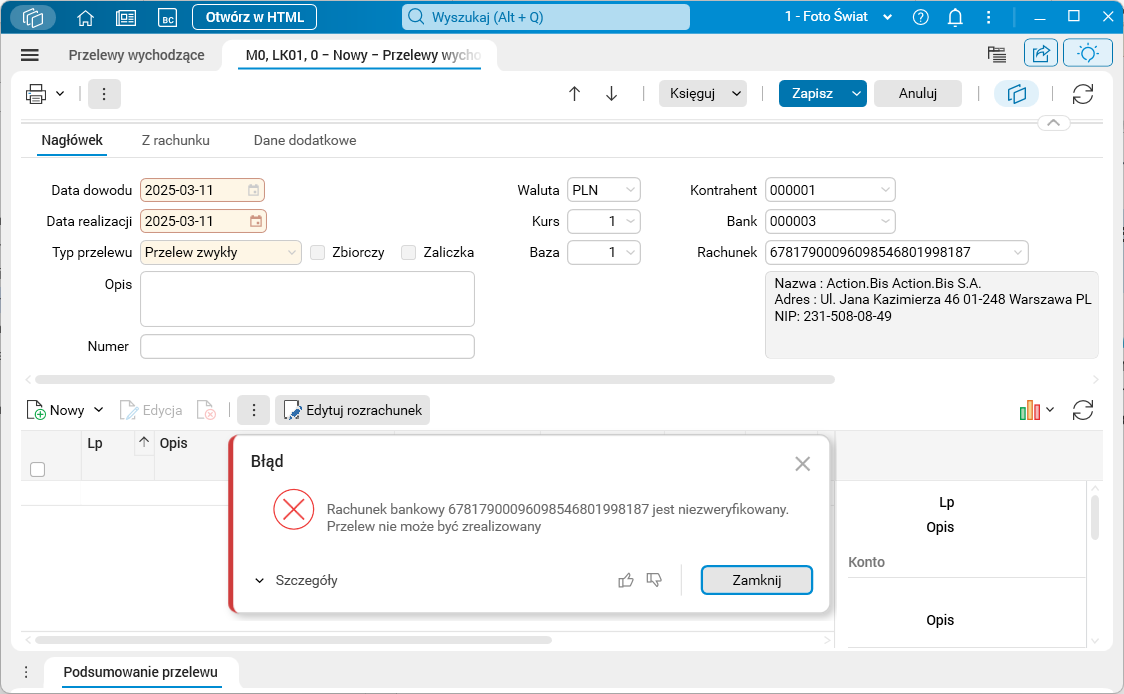
Task: Open Bank 000003 dropdown
Action: [x=885, y=221]
